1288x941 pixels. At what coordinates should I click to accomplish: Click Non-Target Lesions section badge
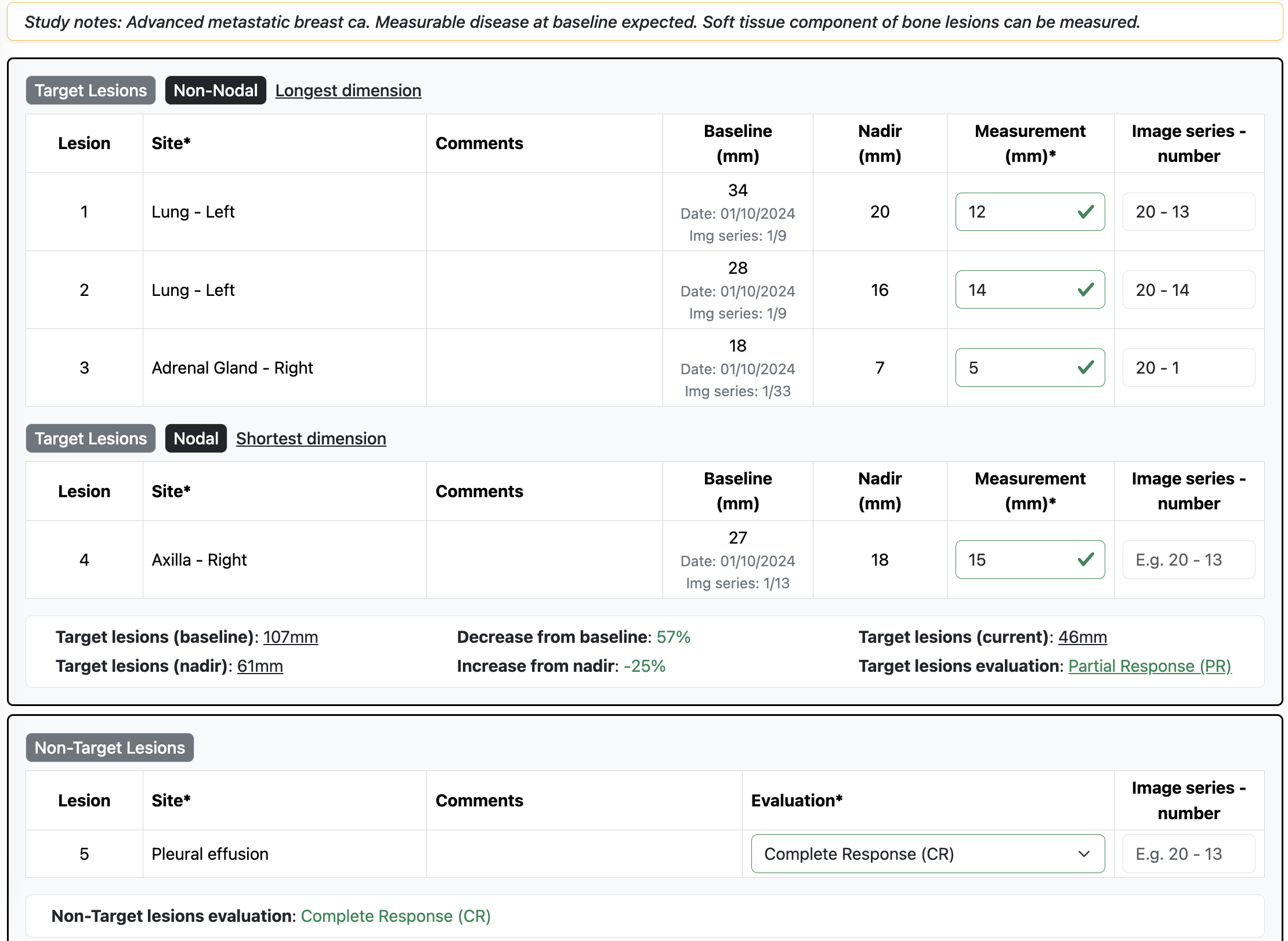(x=110, y=748)
